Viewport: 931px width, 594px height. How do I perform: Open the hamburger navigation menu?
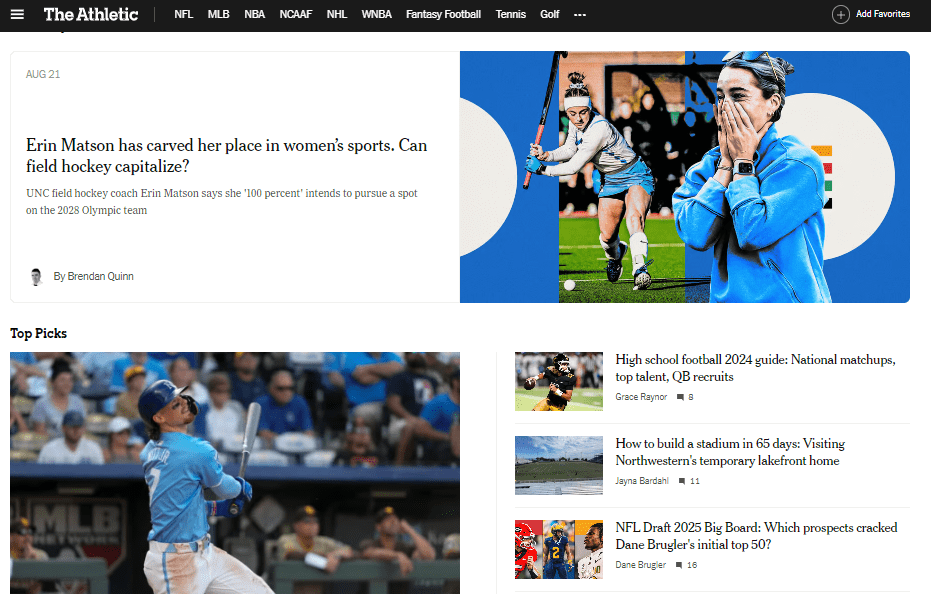[x=17, y=14]
